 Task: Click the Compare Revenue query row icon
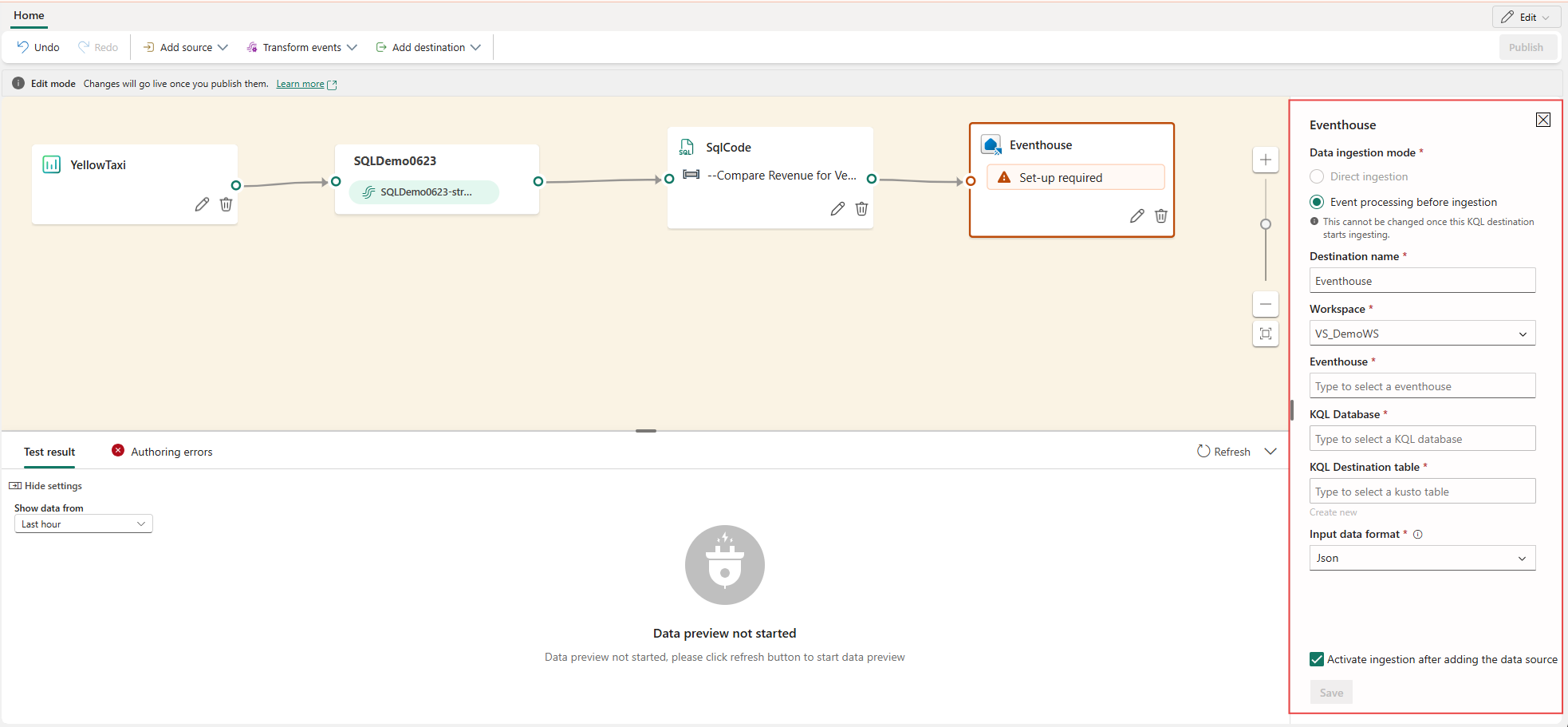pyautogui.click(x=691, y=175)
